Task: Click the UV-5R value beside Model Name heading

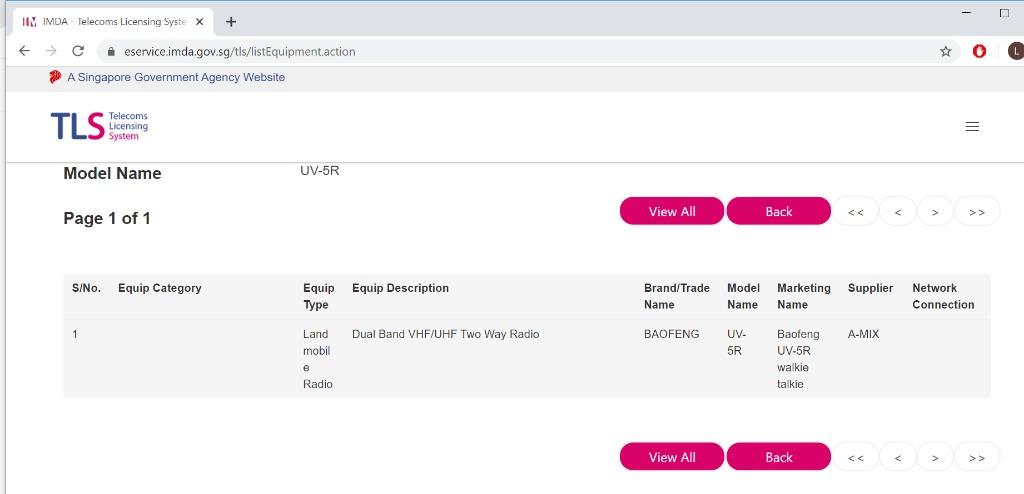Action: 319,172
